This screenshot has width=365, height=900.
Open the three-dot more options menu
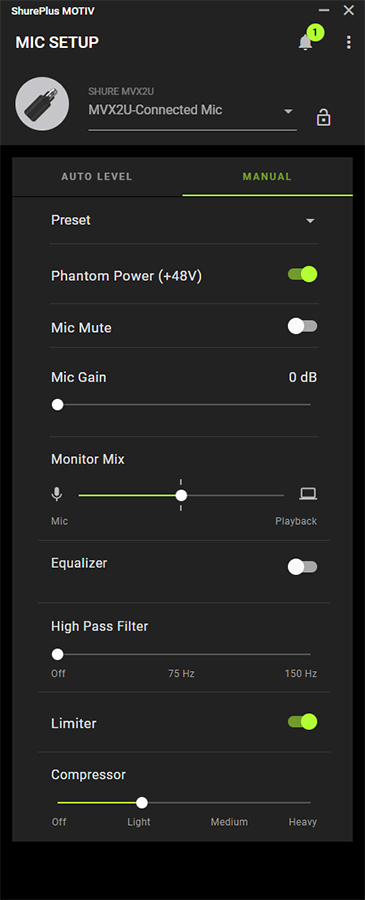click(x=348, y=42)
